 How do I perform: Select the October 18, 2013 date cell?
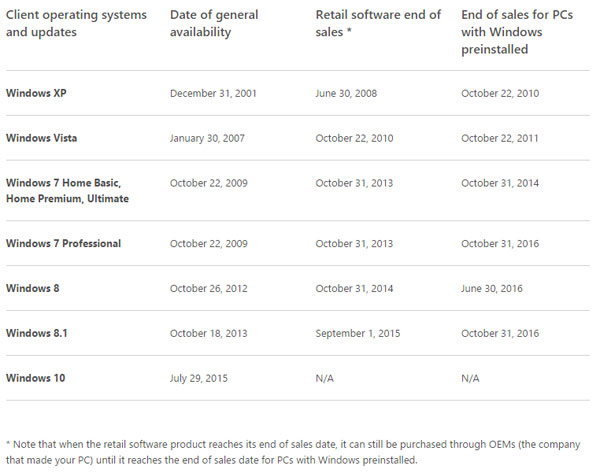(x=208, y=333)
